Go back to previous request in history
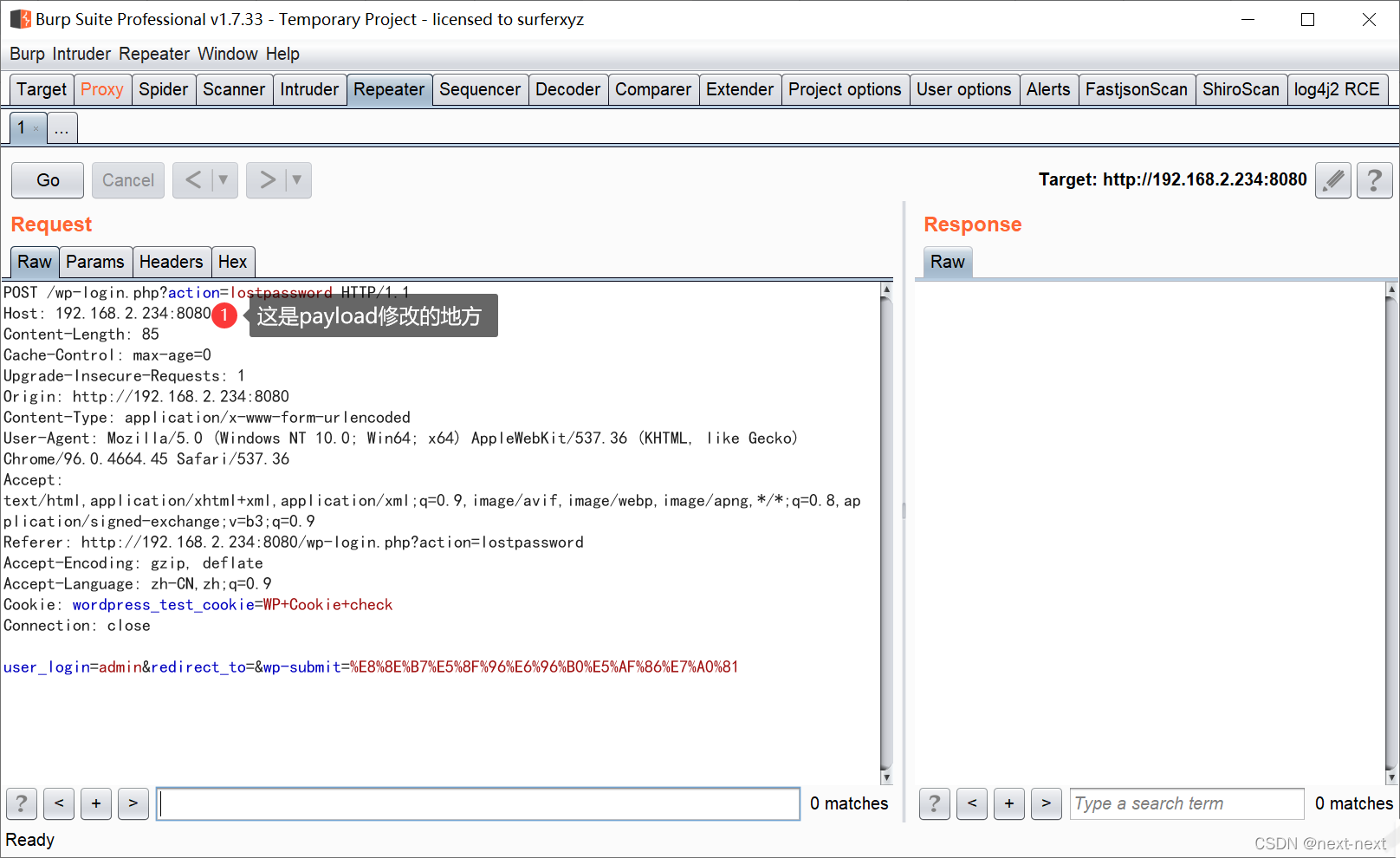 click(193, 180)
